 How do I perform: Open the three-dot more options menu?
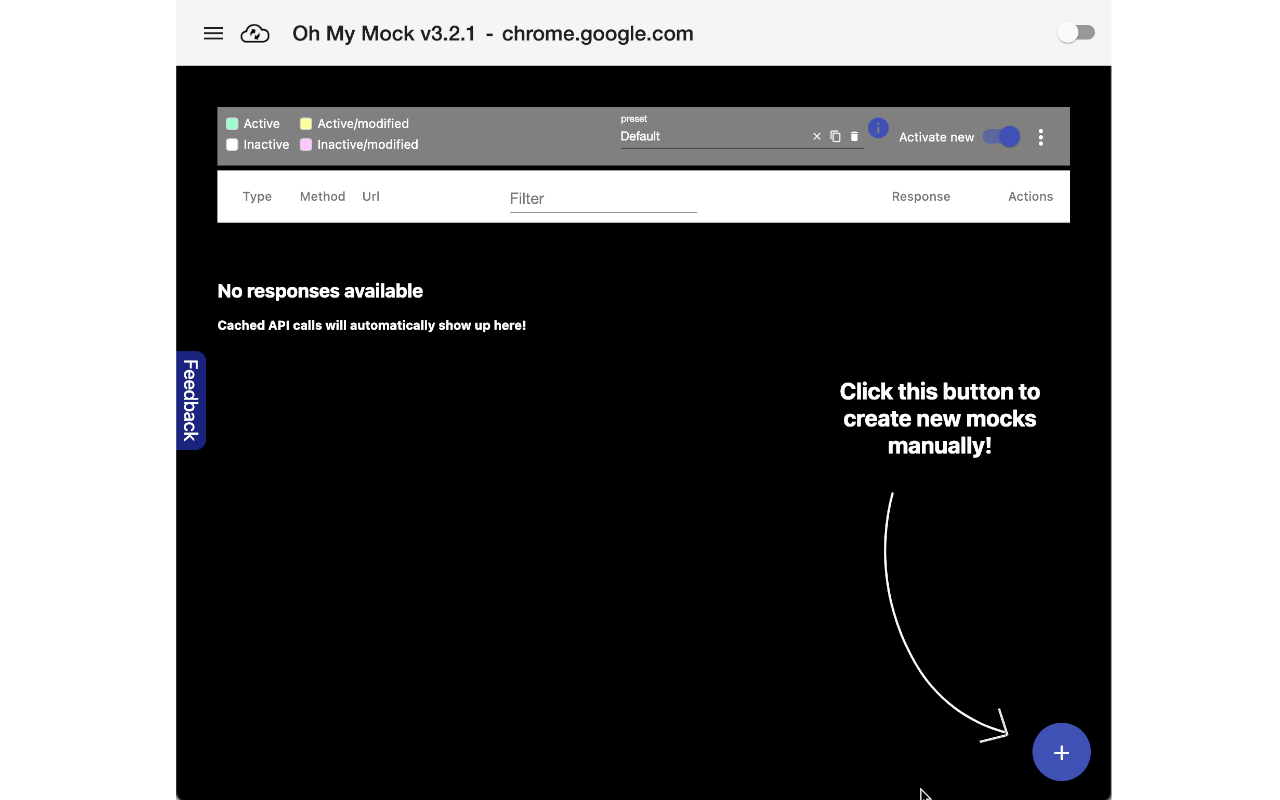pyautogui.click(x=1041, y=138)
